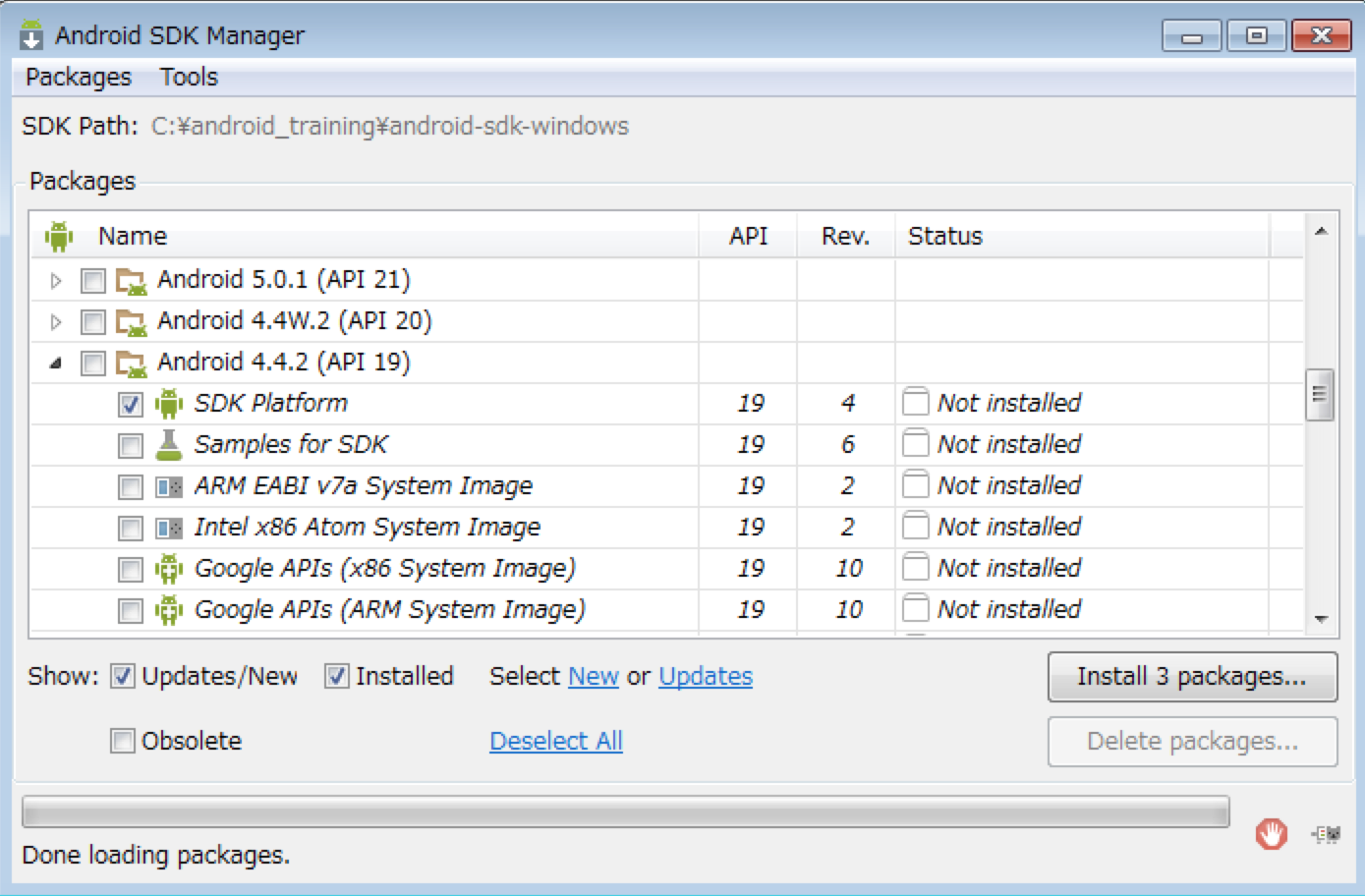The image size is (1365, 896).
Task: Click status icon for Intel x86 Atom row
Action: [915, 526]
